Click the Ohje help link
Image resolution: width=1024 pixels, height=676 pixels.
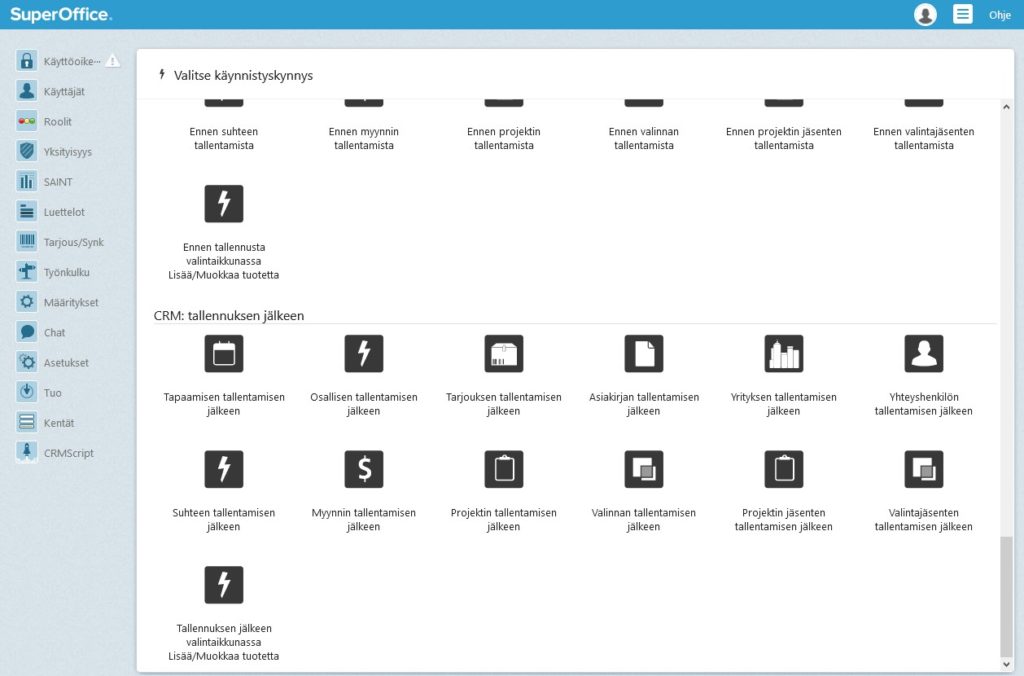pyautogui.click(x=1000, y=15)
